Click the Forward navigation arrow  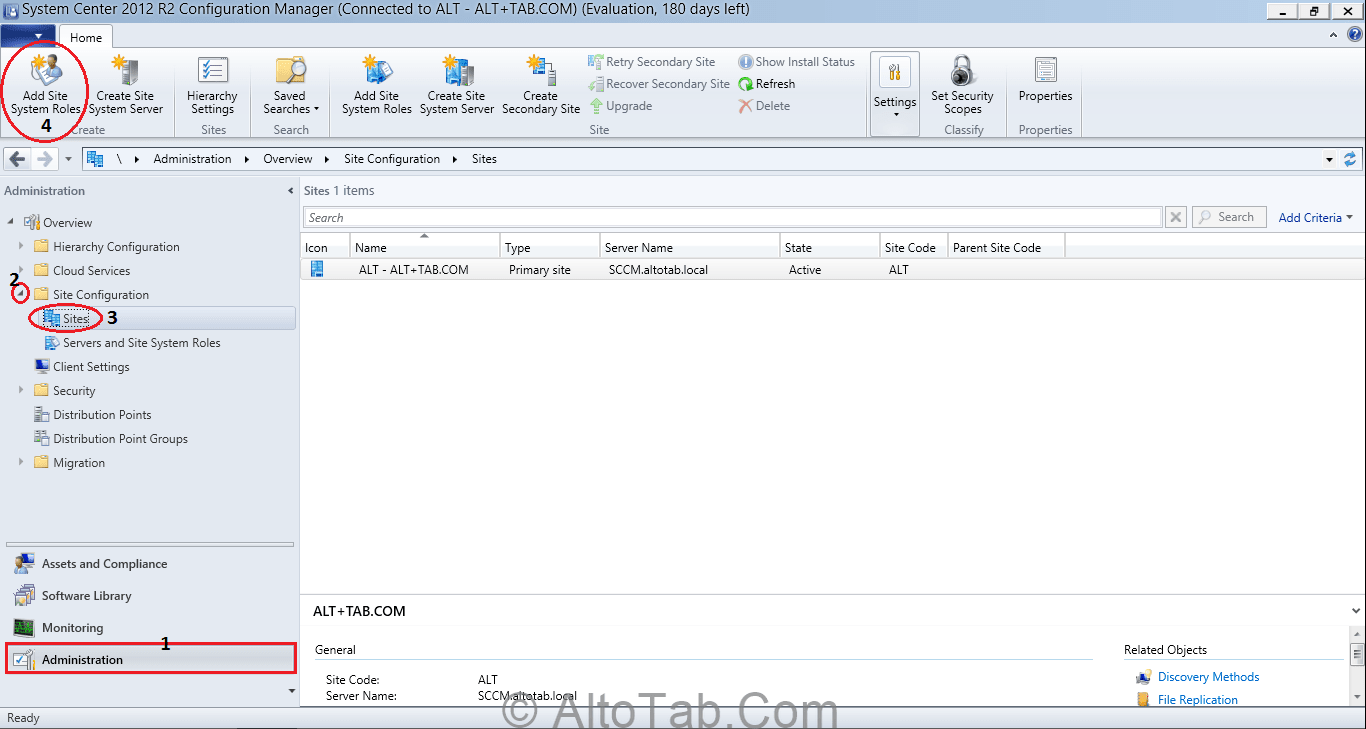click(x=44, y=159)
